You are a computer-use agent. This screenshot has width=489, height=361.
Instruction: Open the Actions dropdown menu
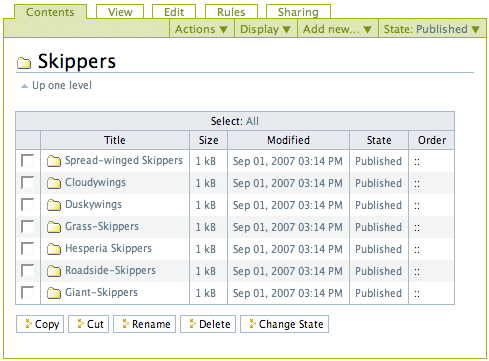point(202,29)
